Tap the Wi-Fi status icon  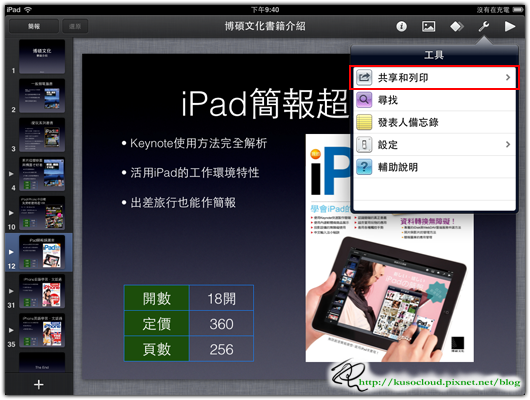(28, 10)
